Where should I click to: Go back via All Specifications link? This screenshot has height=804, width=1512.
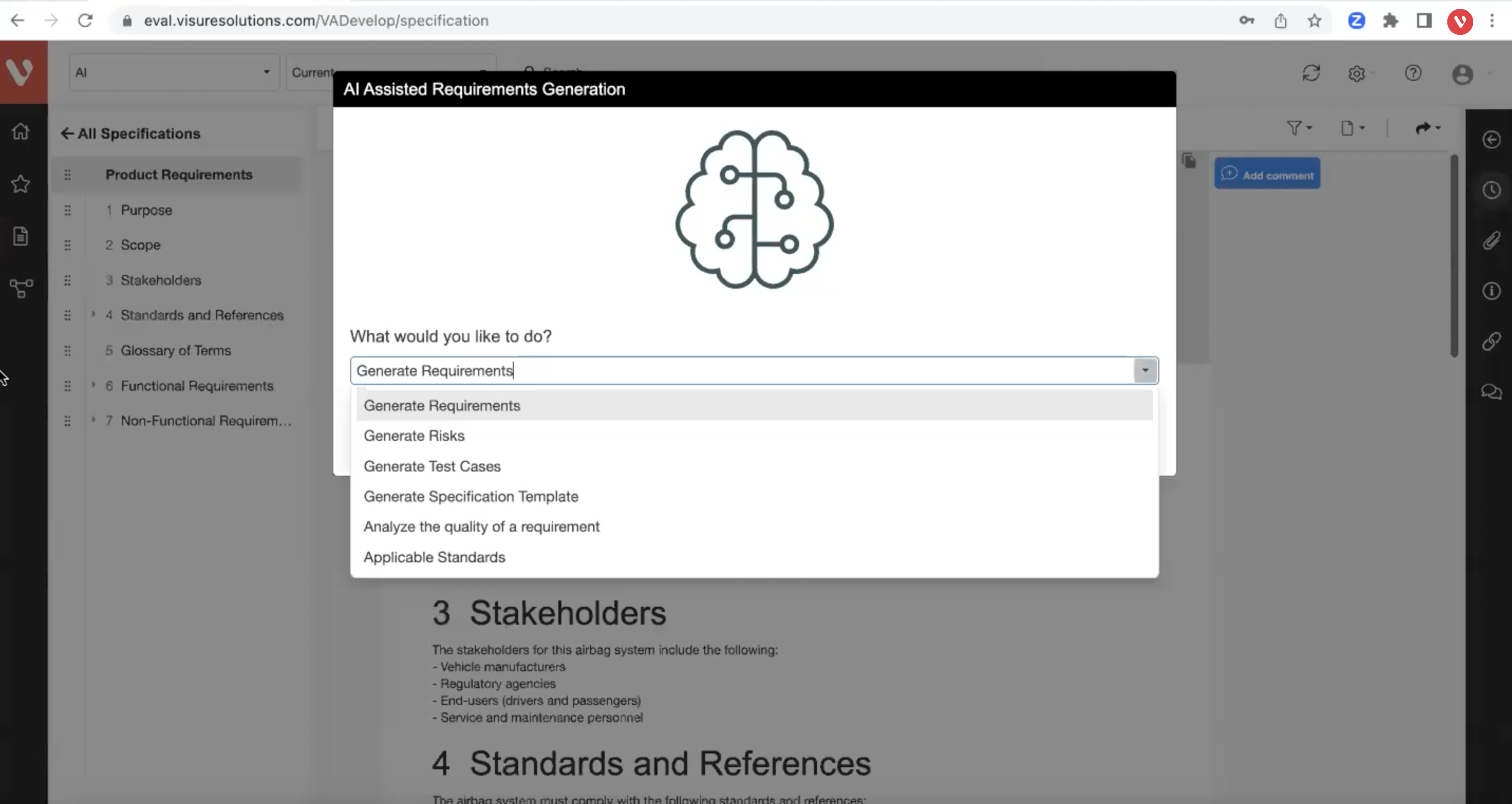click(x=130, y=133)
